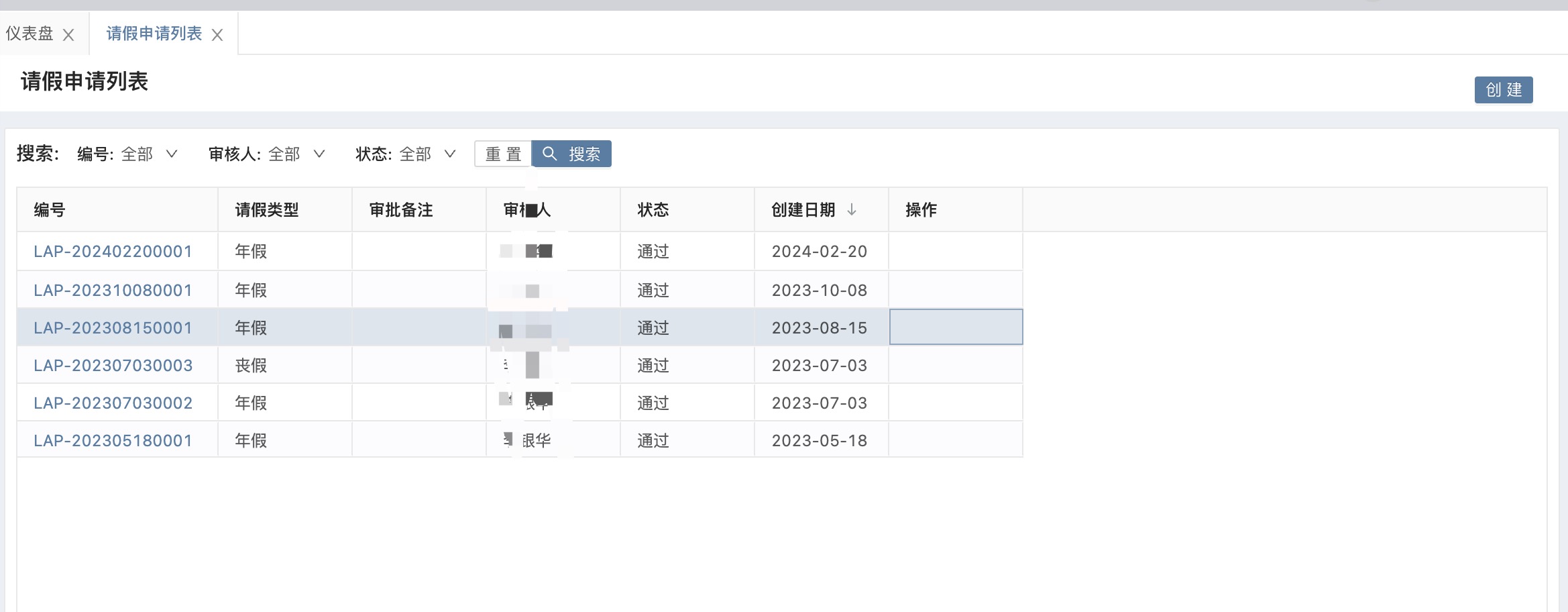
Task: Open record LAP-202308150001
Action: pos(113,328)
